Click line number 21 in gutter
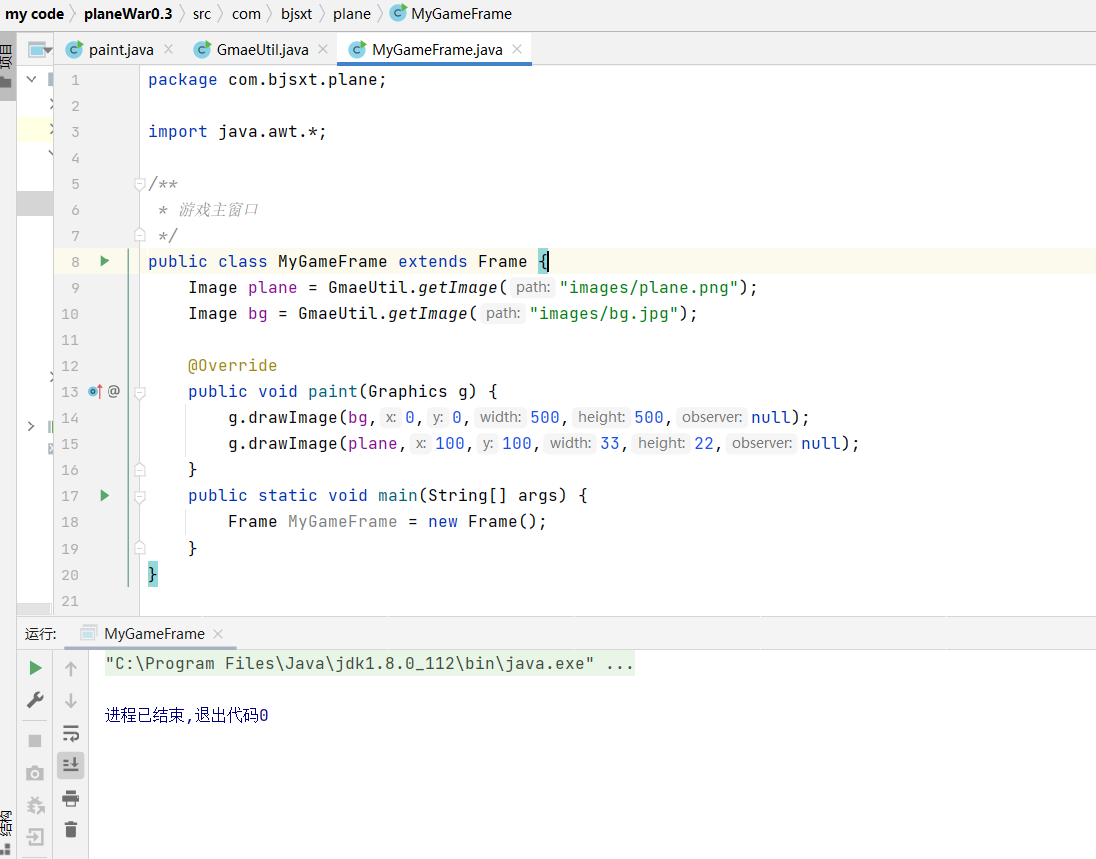Screen dimensions: 1096x859 [x=70, y=600]
